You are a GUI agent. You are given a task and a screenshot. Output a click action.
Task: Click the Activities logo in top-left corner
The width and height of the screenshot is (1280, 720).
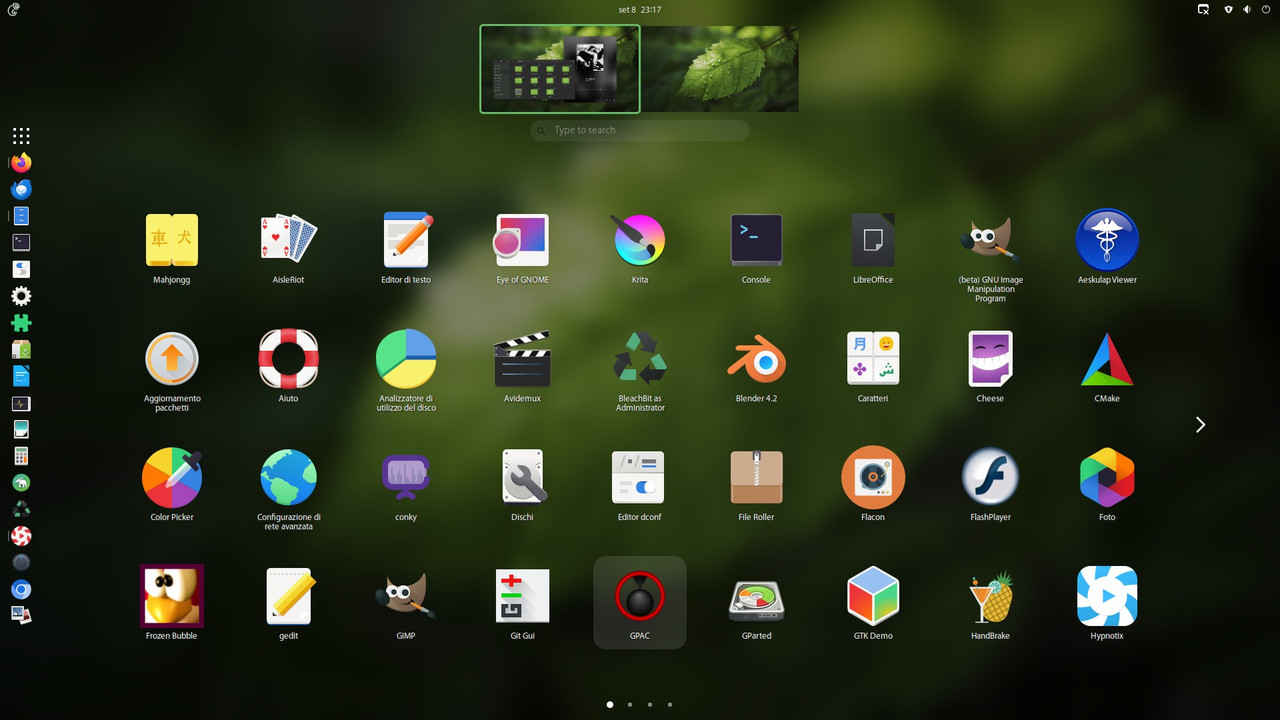coord(13,9)
